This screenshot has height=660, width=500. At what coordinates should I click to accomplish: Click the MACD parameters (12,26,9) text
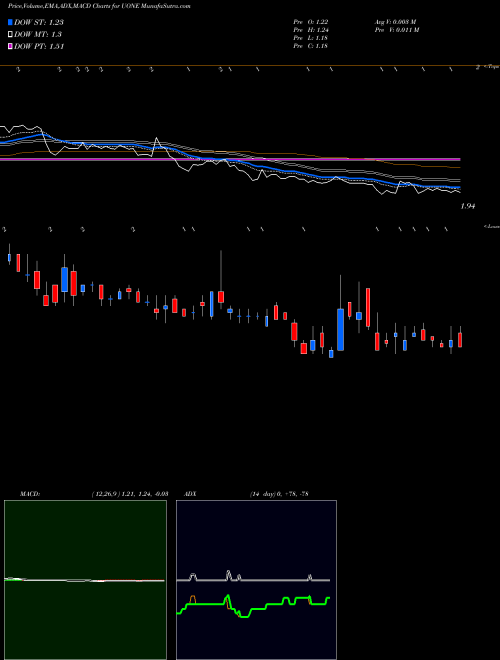coord(130,494)
